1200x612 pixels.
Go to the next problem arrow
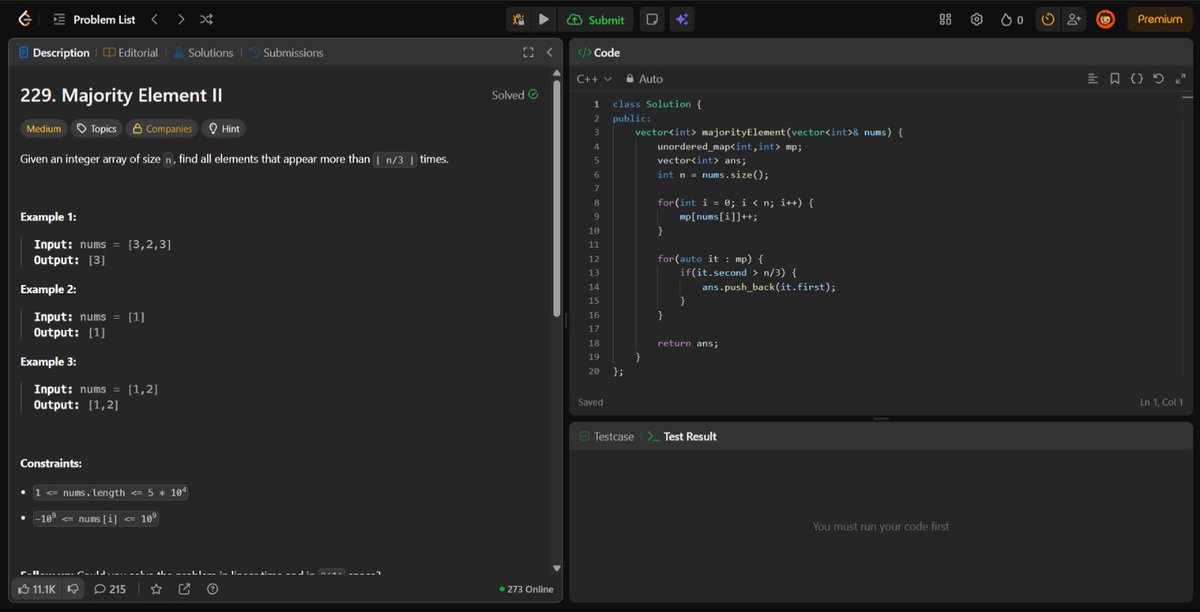tap(180, 19)
